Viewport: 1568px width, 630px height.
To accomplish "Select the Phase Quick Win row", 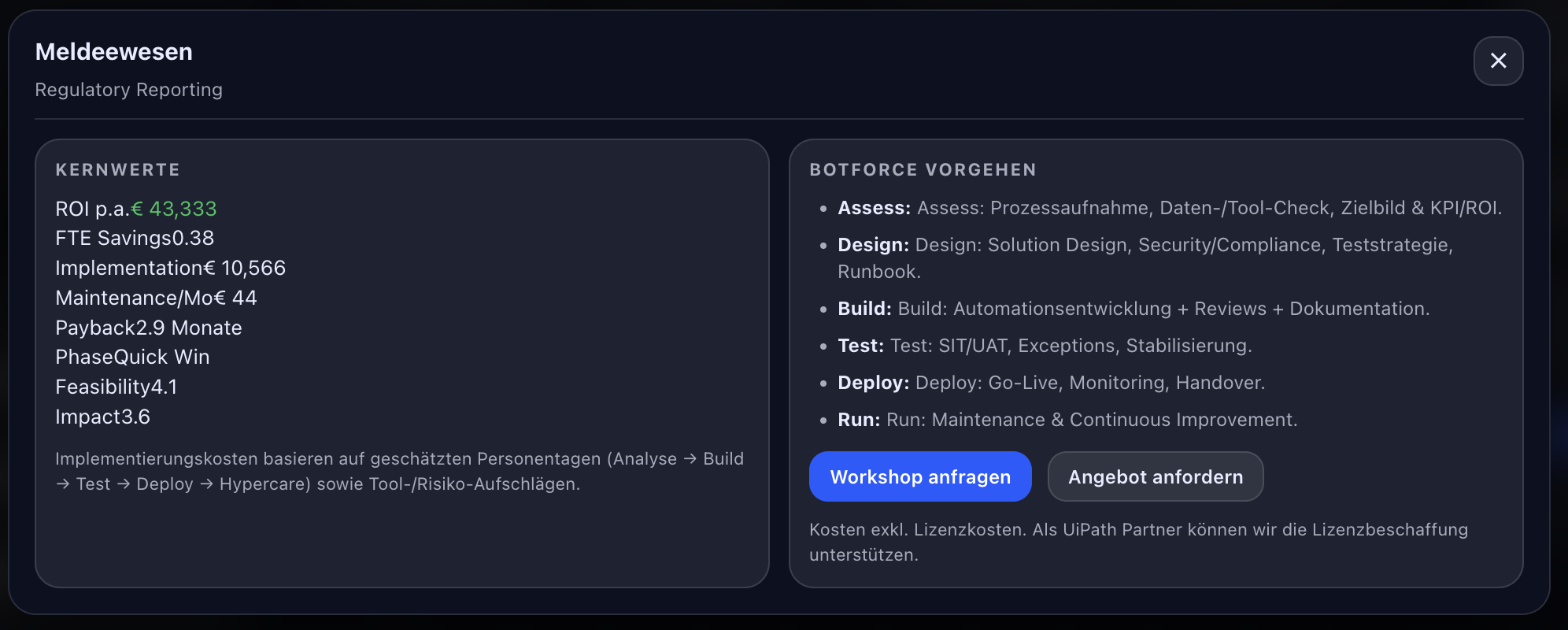I will click(x=132, y=357).
